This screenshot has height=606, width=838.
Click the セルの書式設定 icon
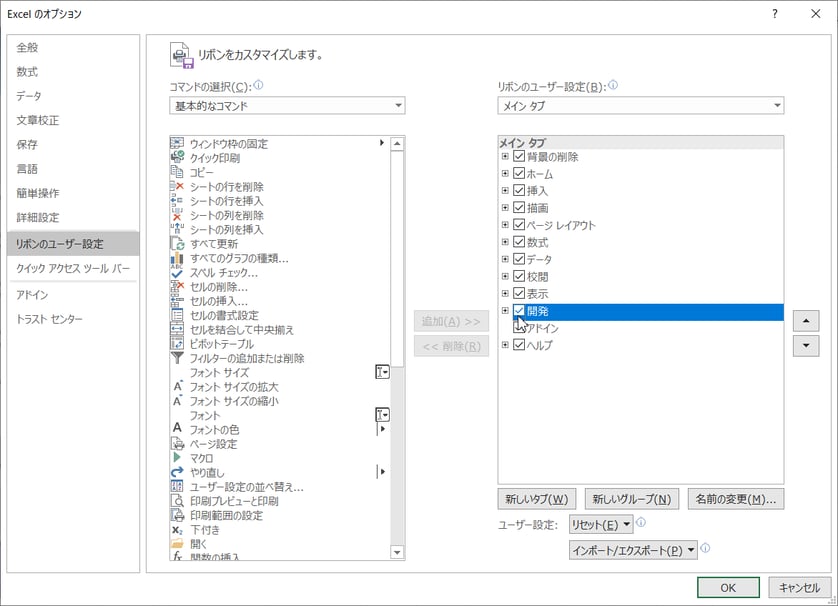point(177,315)
